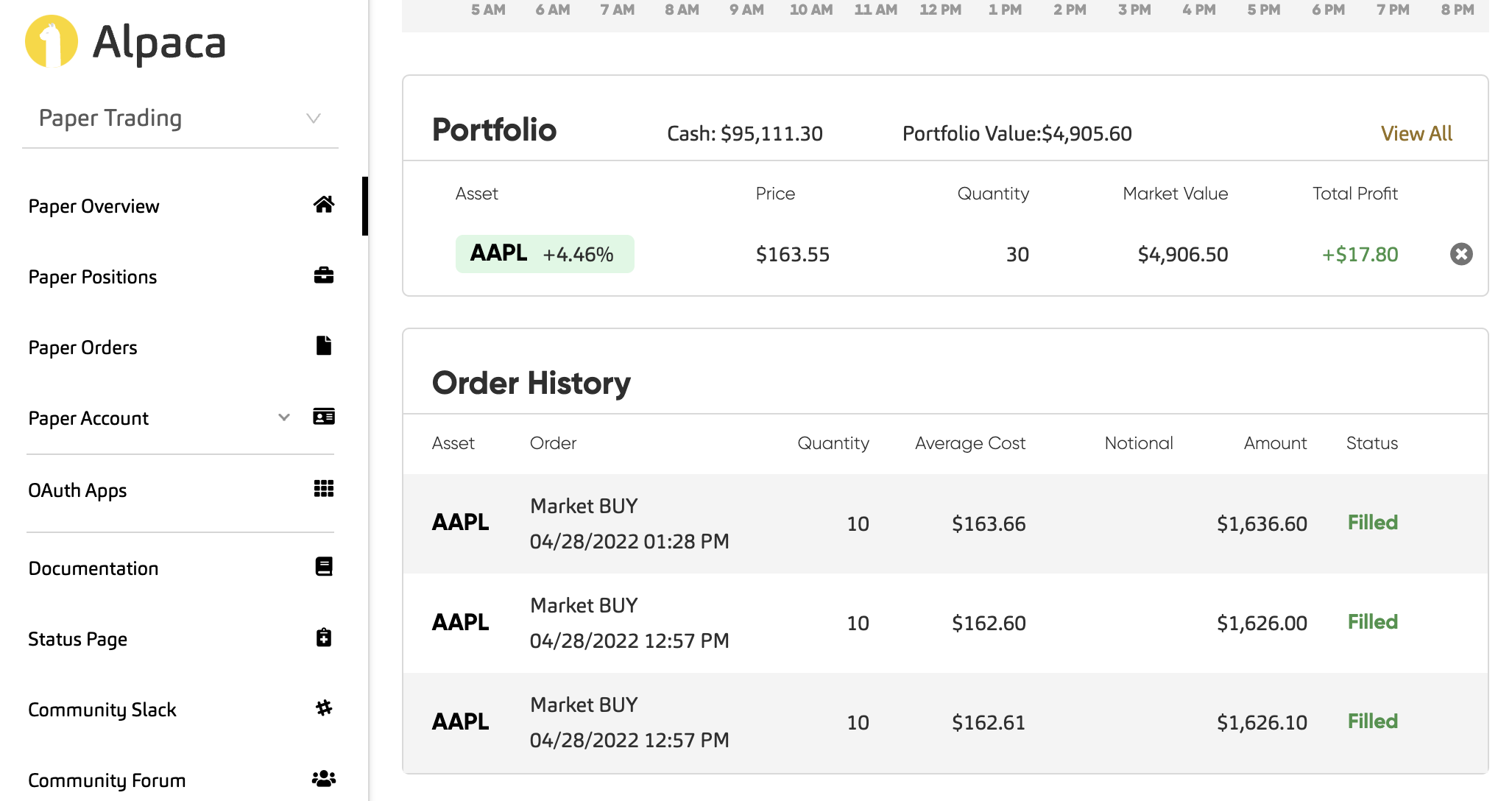The image size is (1512, 801).
Task: Click the Order History heading
Action: pos(531,384)
